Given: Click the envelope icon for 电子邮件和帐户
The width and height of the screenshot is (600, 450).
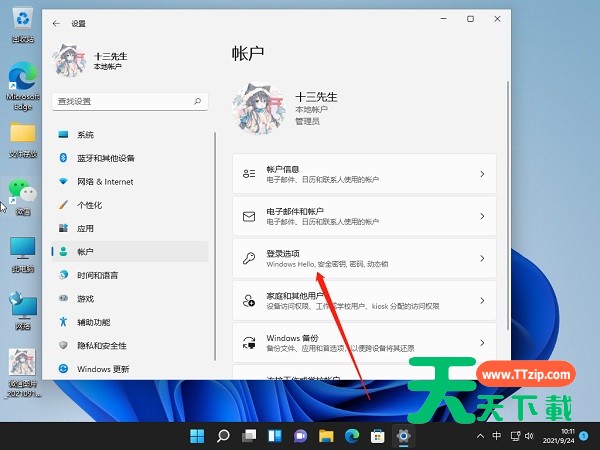Looking at the screenshot, I should click(249, 217).
